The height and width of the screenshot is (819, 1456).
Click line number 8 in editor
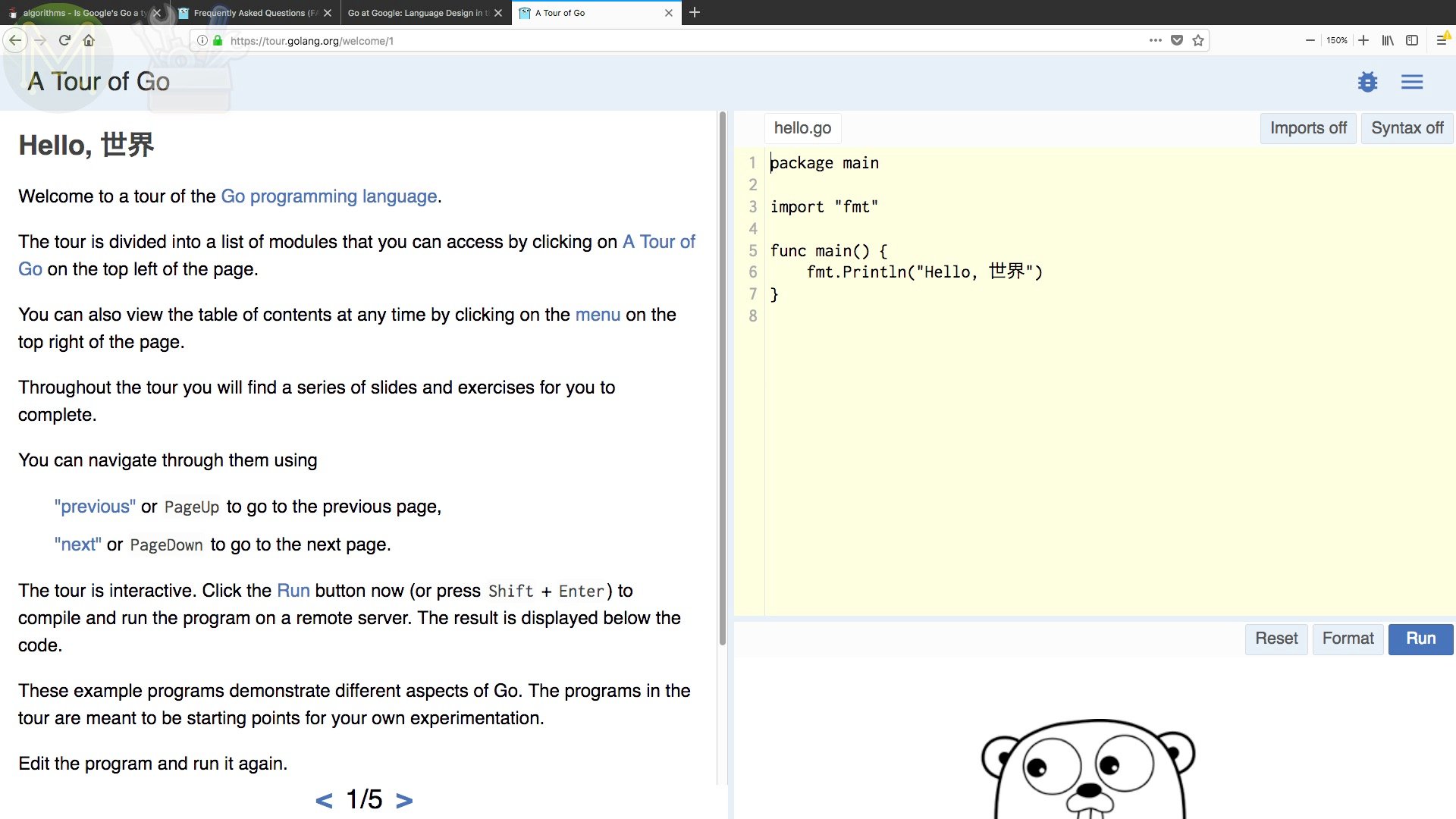[x=752, y=316]
